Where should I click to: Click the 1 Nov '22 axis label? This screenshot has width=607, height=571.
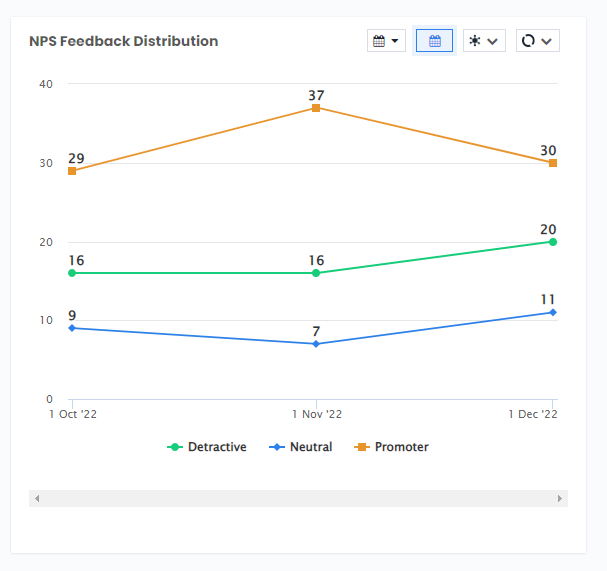pyautogui.click(x=316, y=414)
